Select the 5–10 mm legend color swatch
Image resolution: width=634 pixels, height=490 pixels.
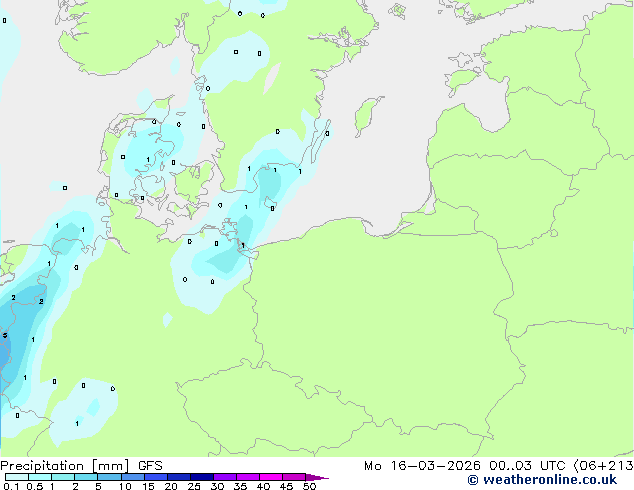tap(109, 477)
